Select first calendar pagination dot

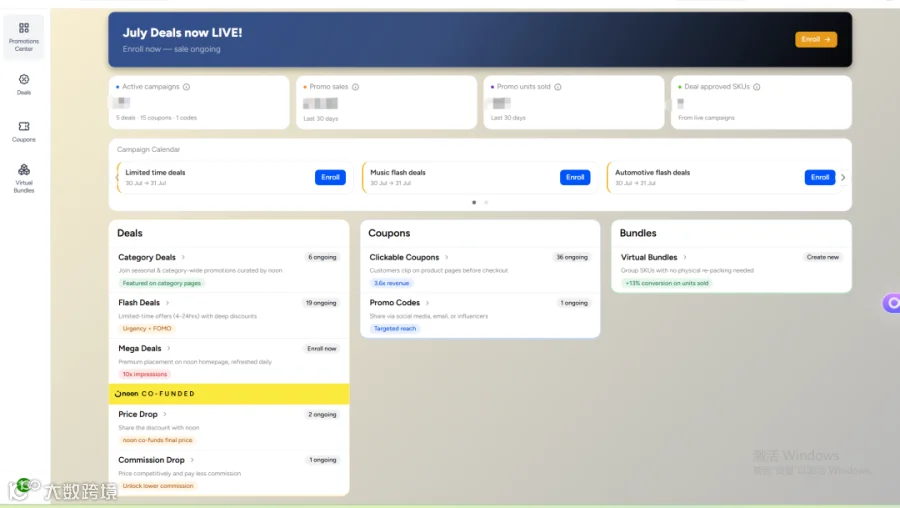pyautogui.click(x=474, y=202)
